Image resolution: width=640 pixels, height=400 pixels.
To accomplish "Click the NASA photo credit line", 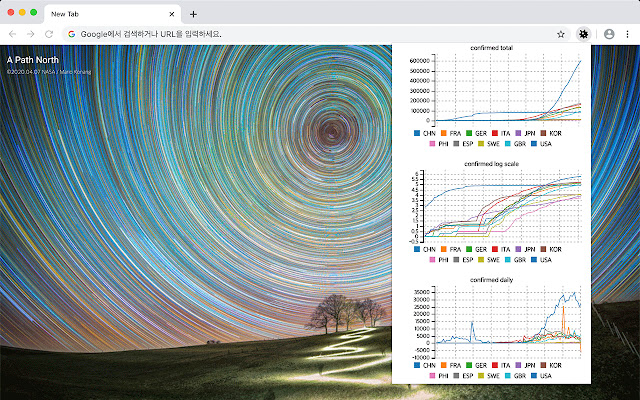I will [x=49, y=72].
